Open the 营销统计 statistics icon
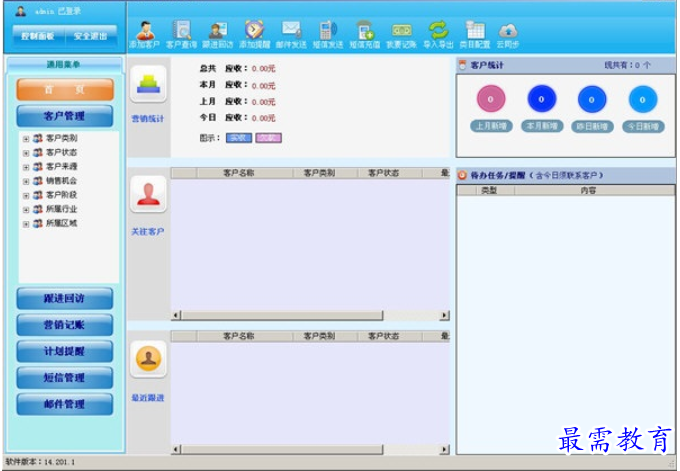 149,84
